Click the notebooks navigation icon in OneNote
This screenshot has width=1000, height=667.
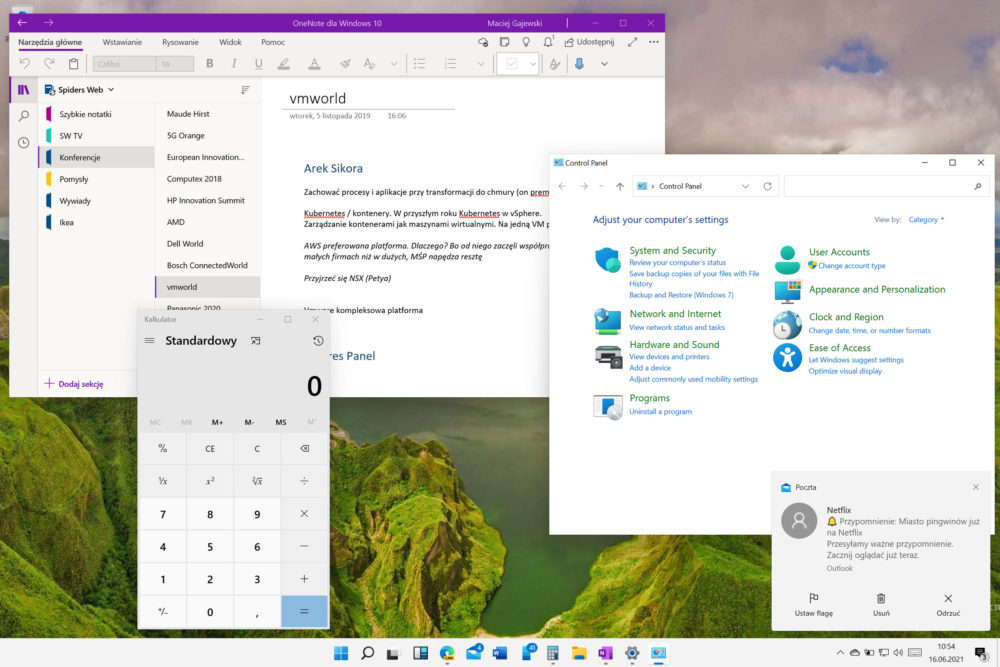24,90
